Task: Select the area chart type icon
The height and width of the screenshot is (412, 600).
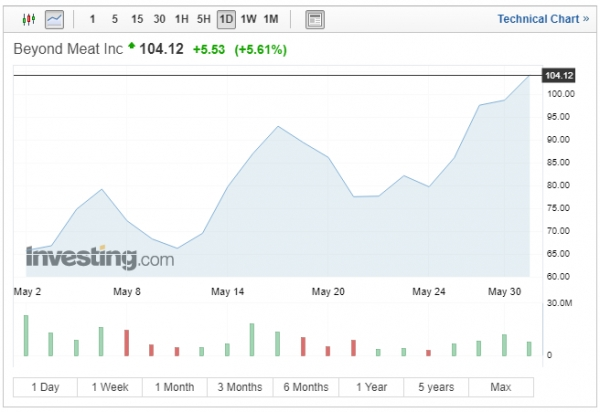Action: tap(54, 19)
